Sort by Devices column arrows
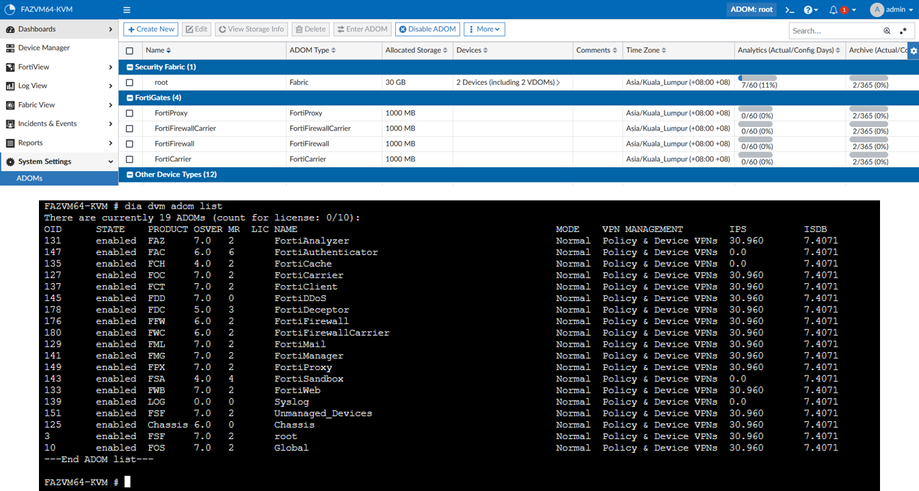 pyautogui.click(x=485, y=50)
